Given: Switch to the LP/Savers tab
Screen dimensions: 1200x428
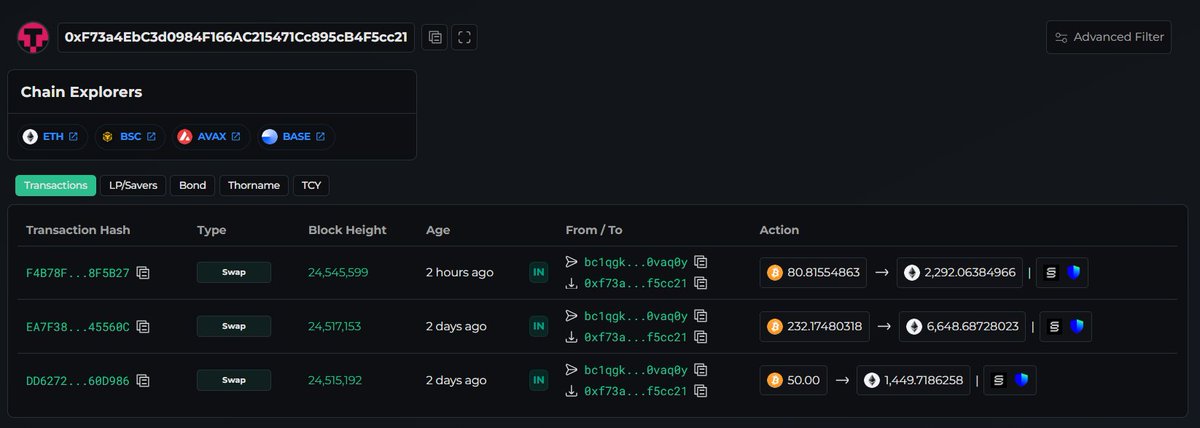Looking at the screenshot, I should point(133,185).
